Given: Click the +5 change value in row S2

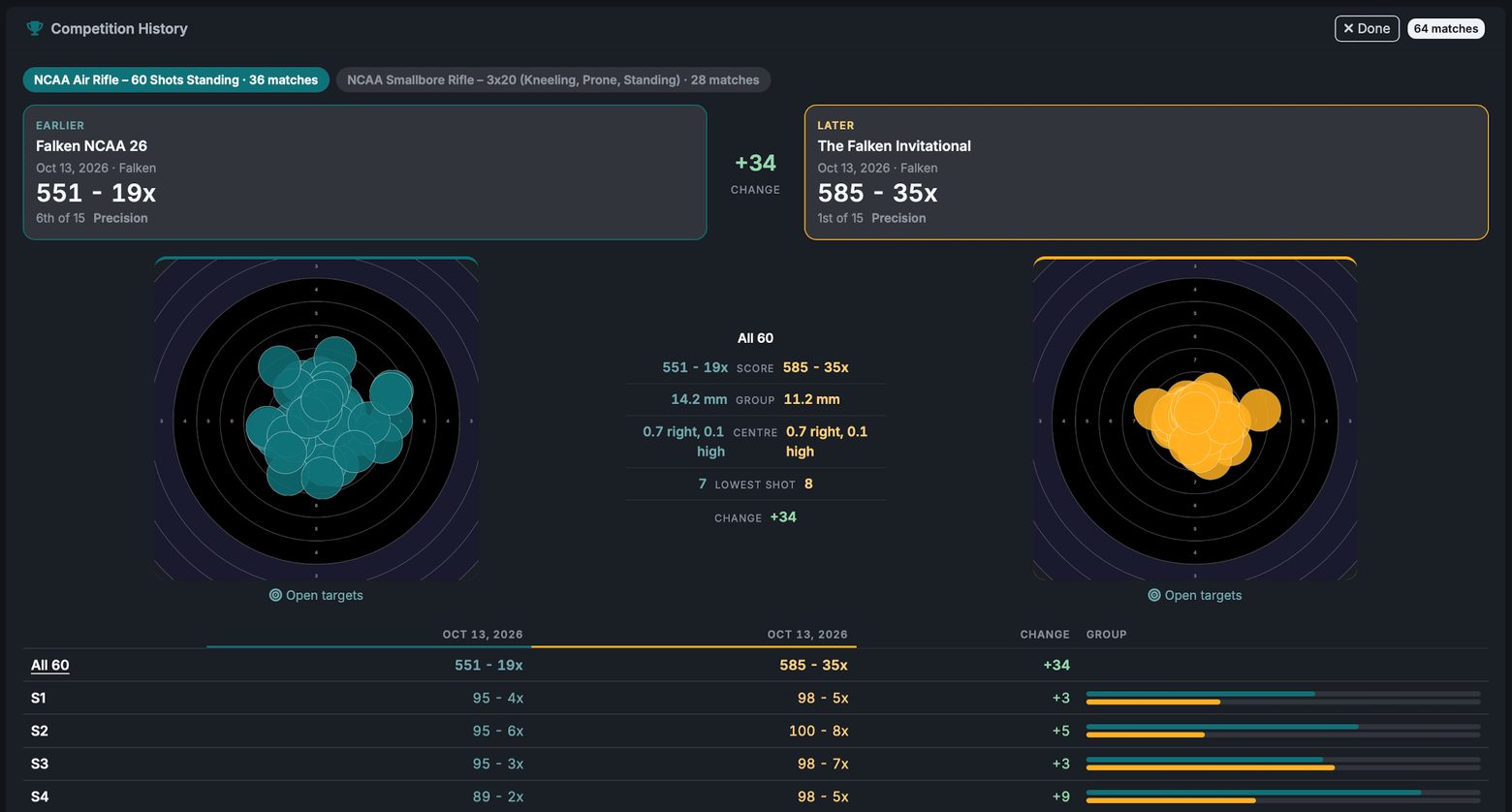Looking at the screenshot, I should [1060, 731].
